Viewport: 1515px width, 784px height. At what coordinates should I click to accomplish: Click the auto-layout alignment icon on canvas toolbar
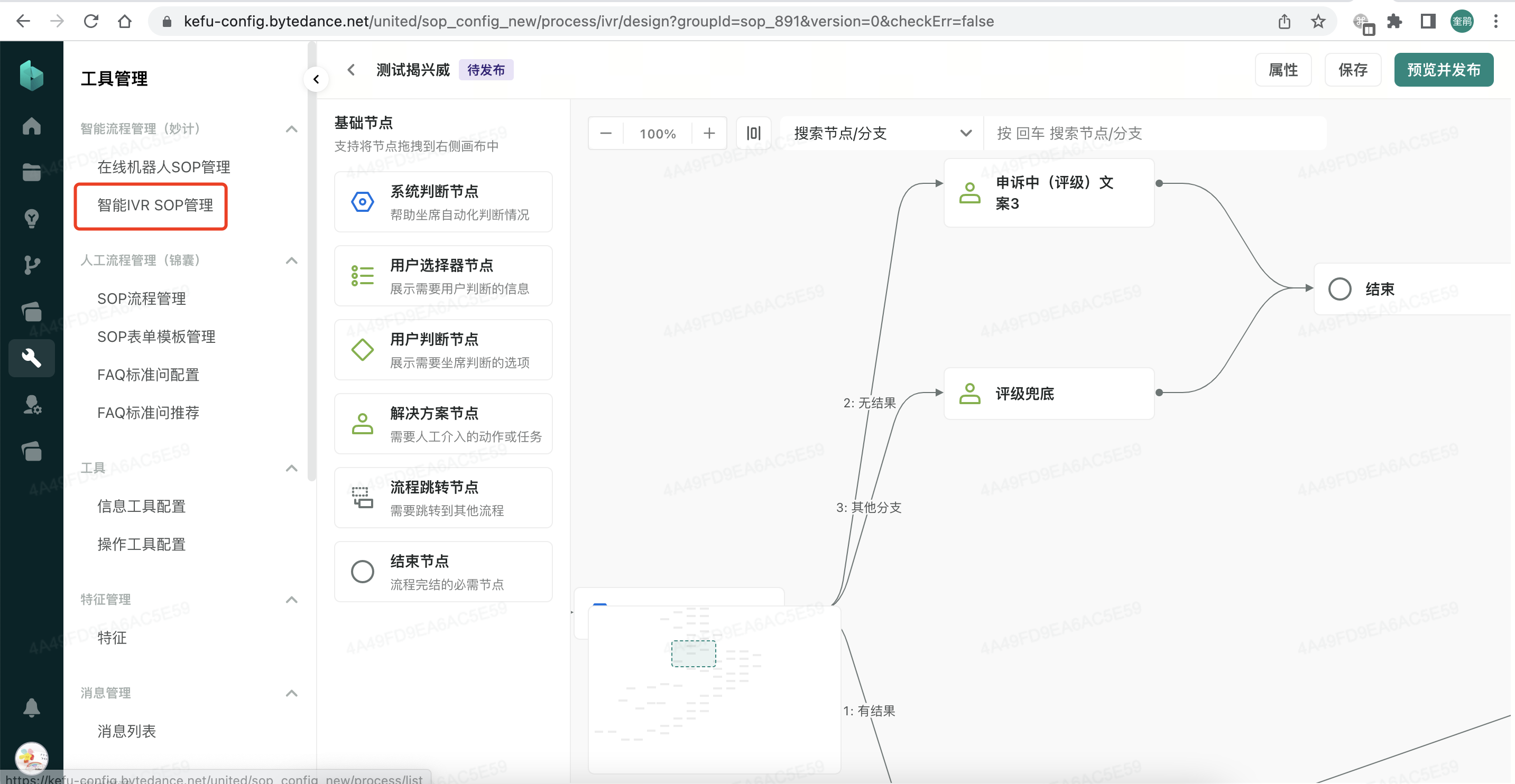(754, 133)
